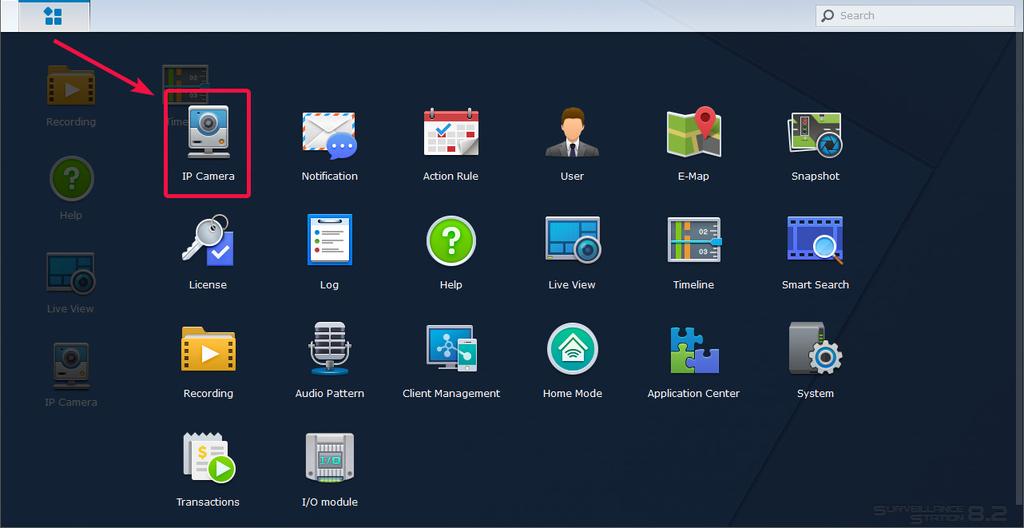Open the License key icon
The width and height of the screenshot is (1024, 528).
coord(207,240)
